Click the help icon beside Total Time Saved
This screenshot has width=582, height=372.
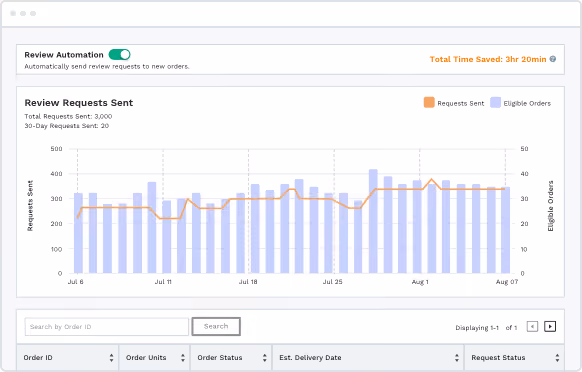coord(553,59)
